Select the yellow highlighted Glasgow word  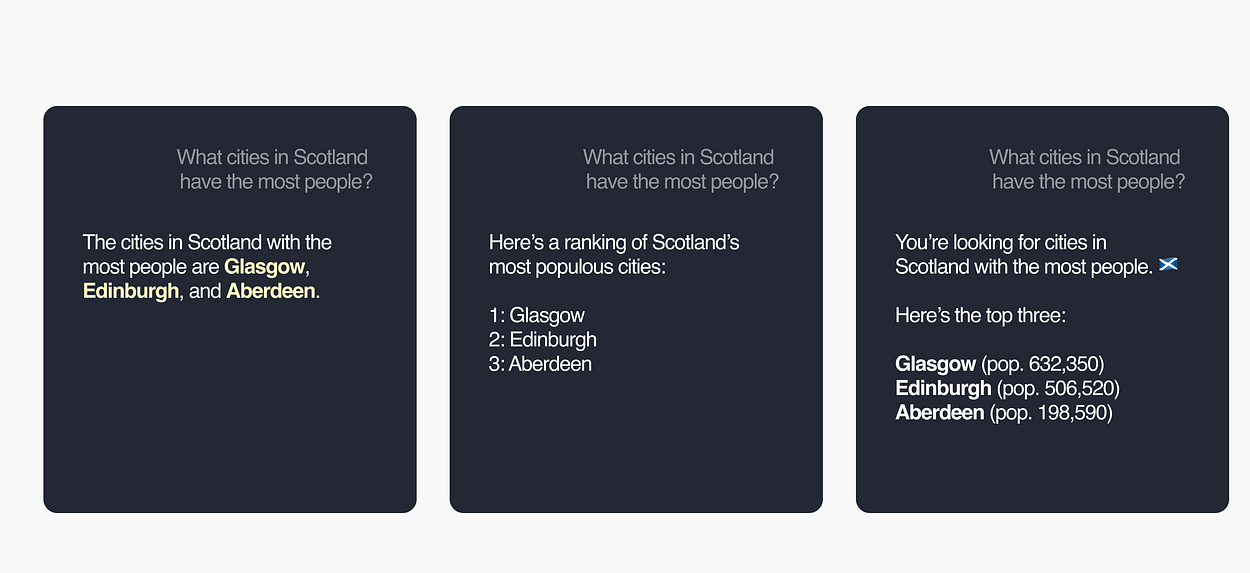pyautogui.click(x=264, y=267)
